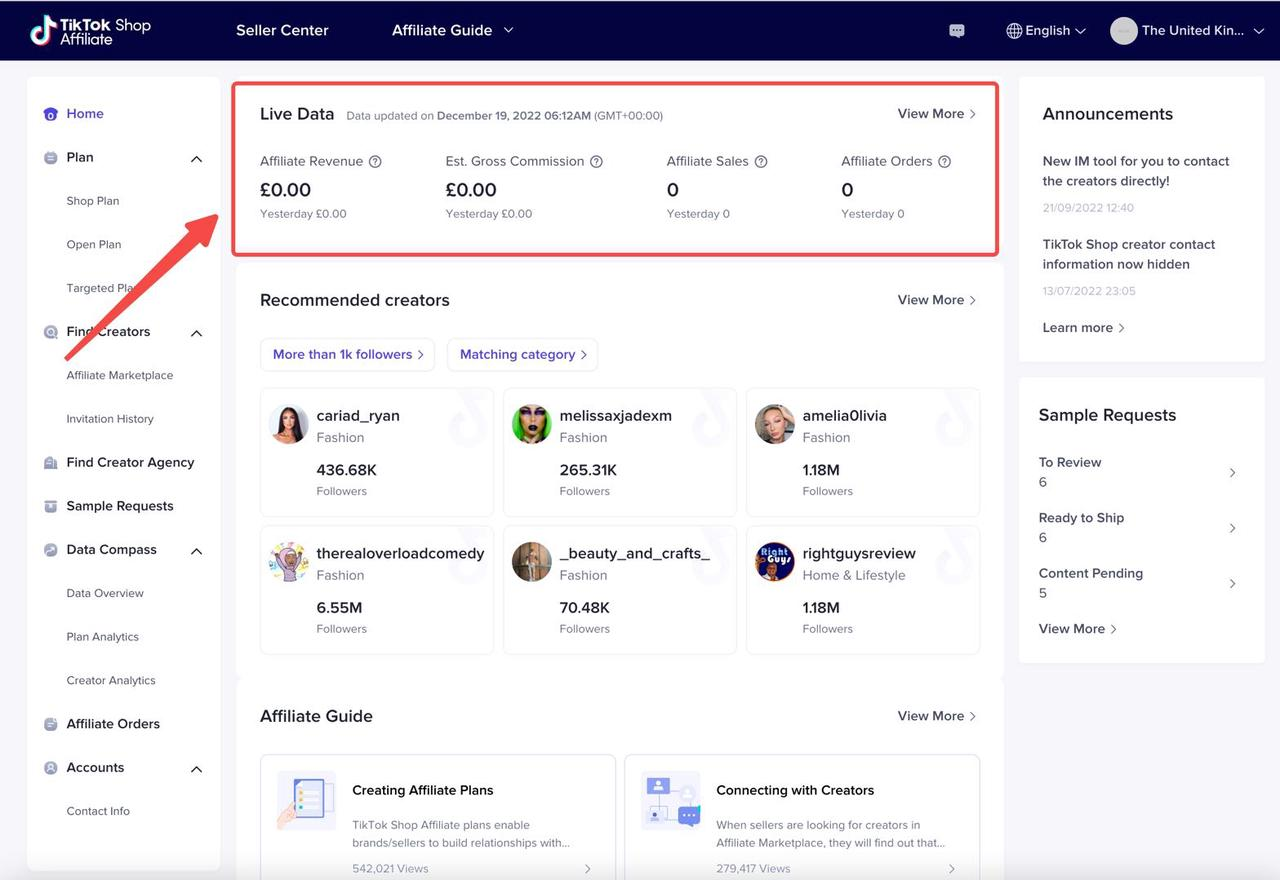Open Affiliate Marketplace in sidebar
Image resolution: width=1280 pixels, height=880 pixels.
click(x=120, y=376)
